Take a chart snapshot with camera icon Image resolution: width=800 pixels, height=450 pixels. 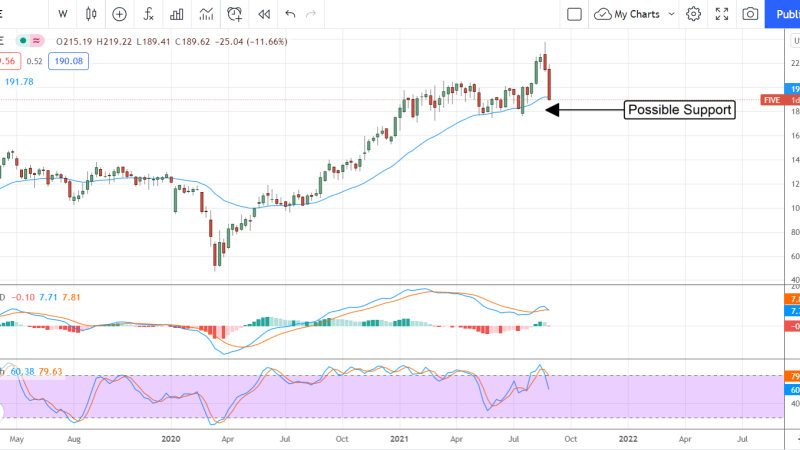pyautogui.click(x=750, y=14)
